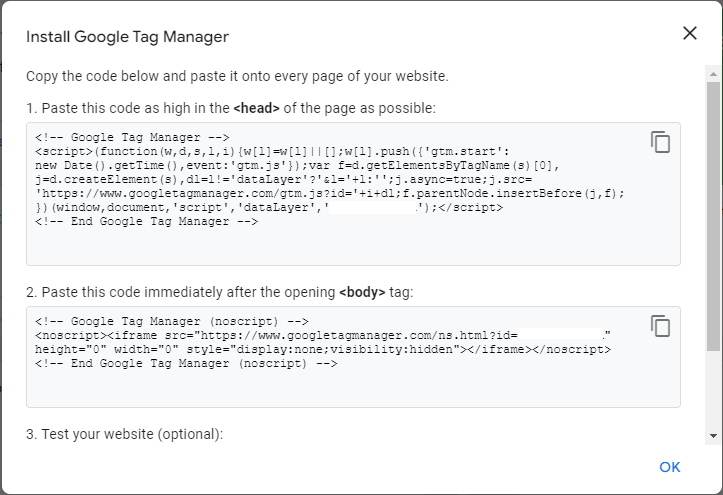
Task: Close the Install Google Tag Manager dialog
Action: (x=690, y=33)
